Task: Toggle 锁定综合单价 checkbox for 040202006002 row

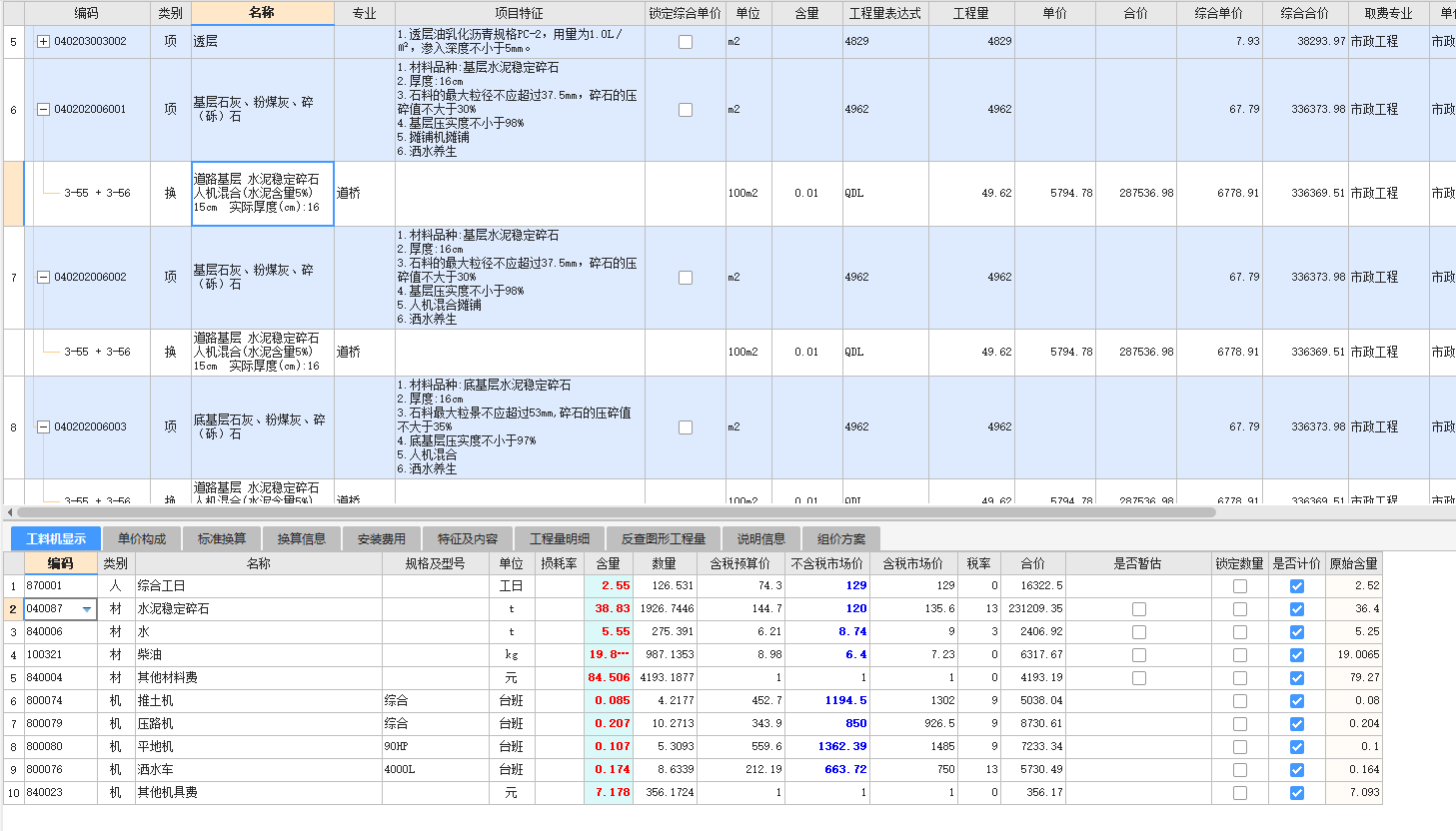Action: 686,278
